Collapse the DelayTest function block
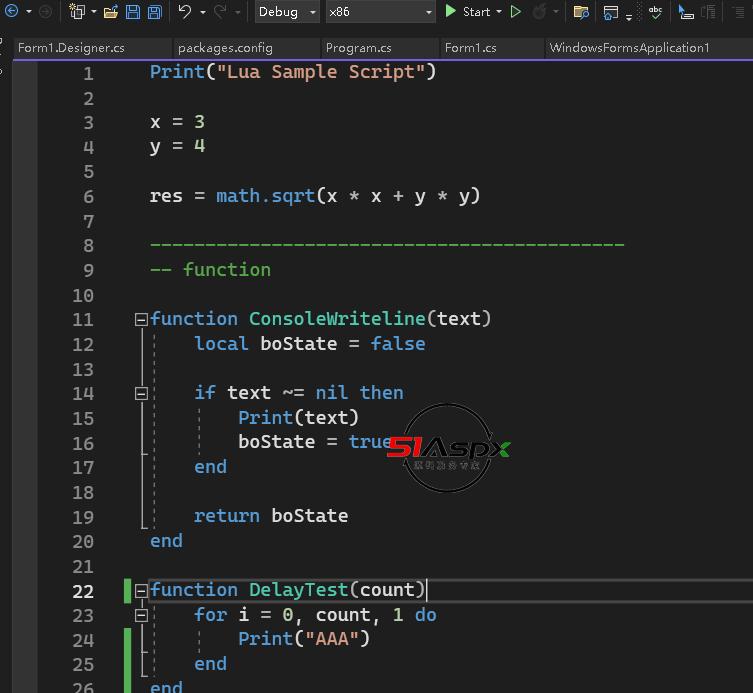The image size is (753, 693). 142,591
